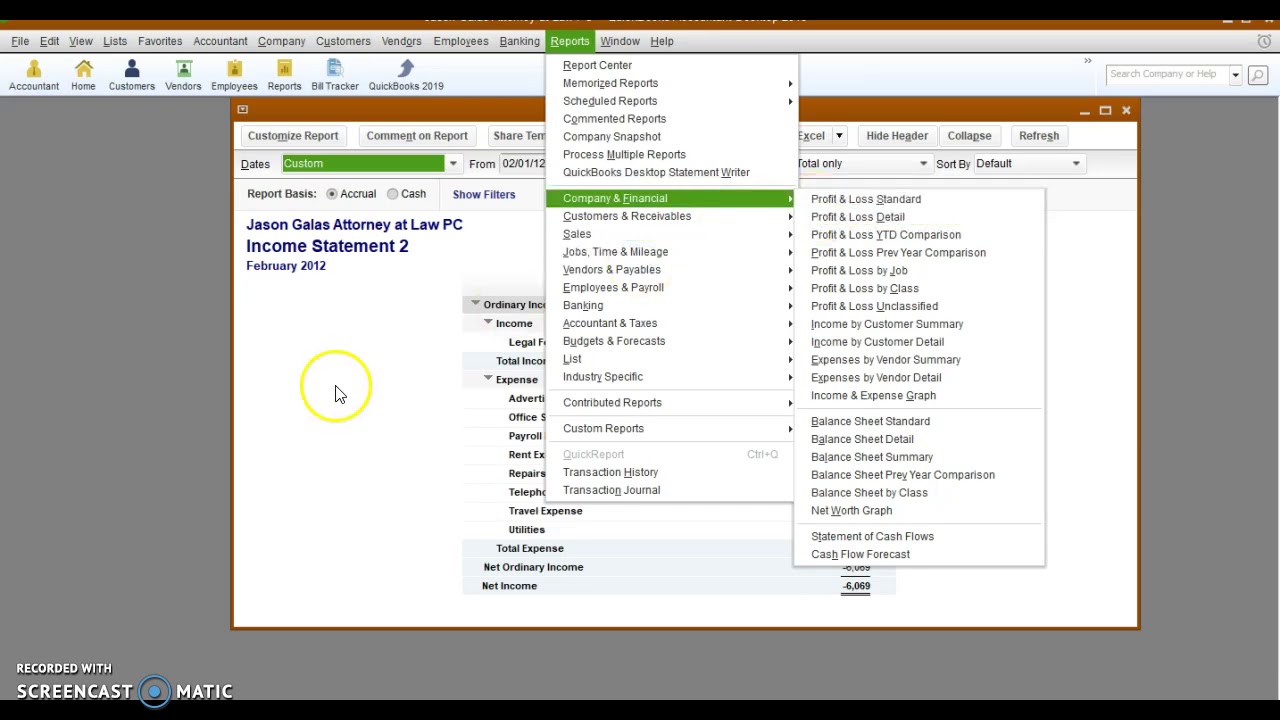The height and width of the screenshot is (720, 1280).
Task: Expand the Custom Reports submenu
Action: point(671,428)
